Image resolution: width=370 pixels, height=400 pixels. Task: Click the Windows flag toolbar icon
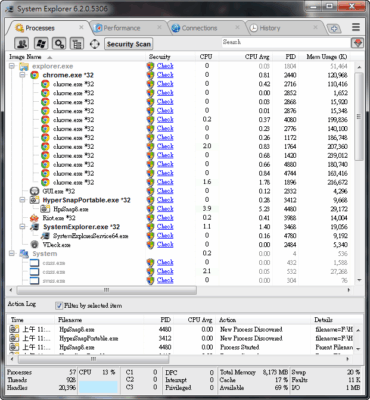(x=41, y=44)
